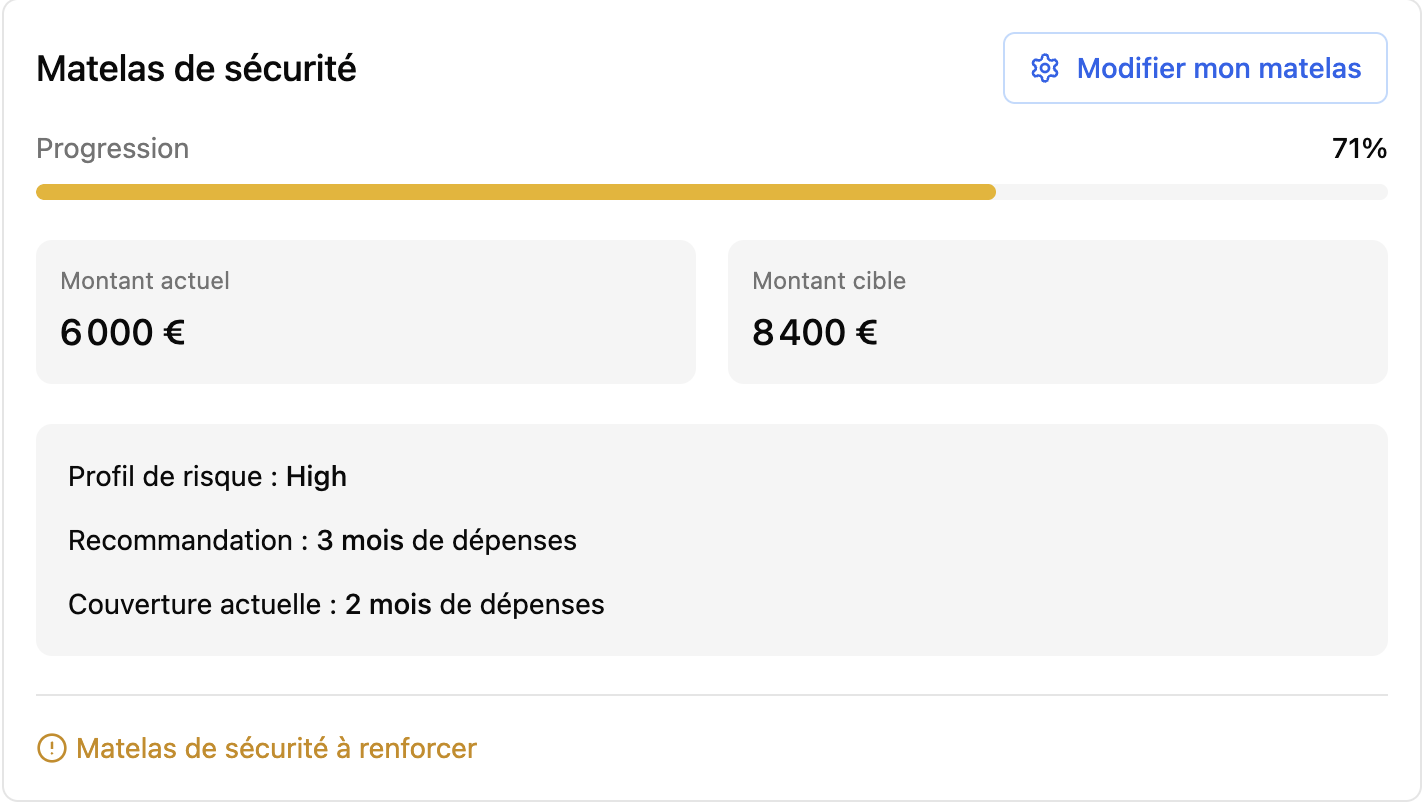
Task: Click the yellow filled part of the progress bar
Action: pyautogui.click(x=515, y=192)
